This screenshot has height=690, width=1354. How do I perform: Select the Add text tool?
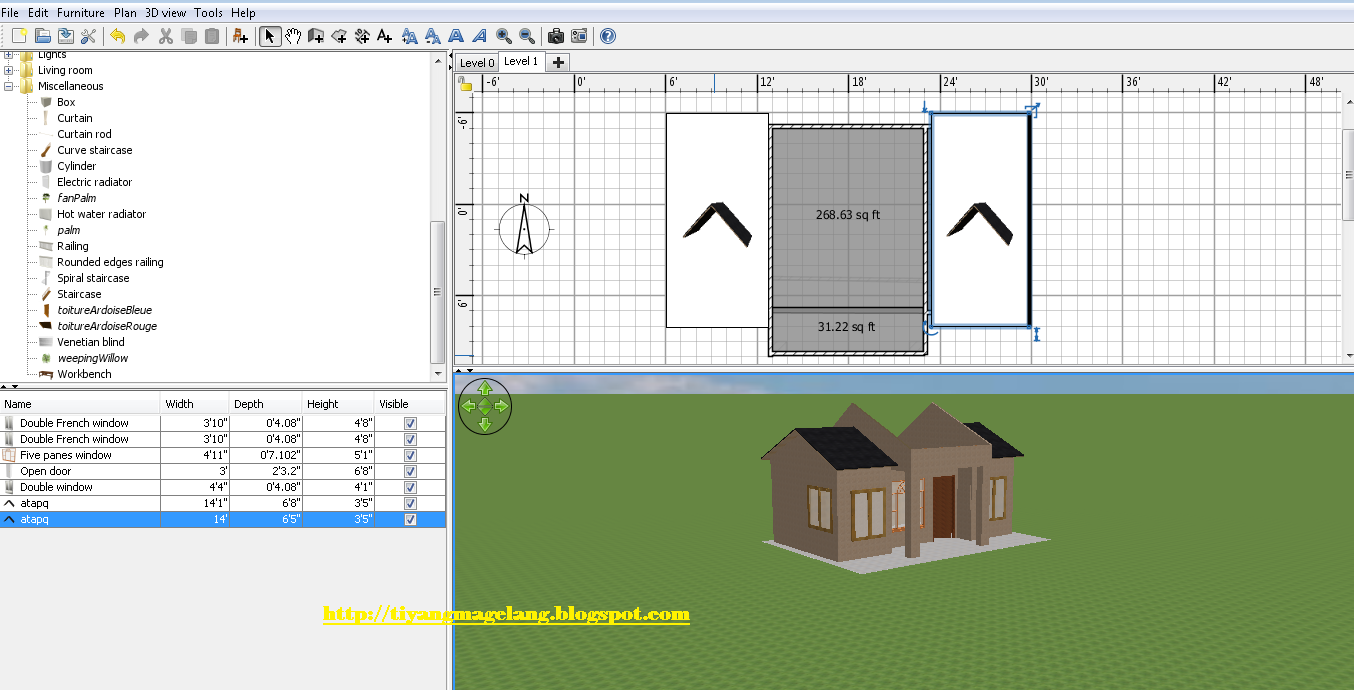coord(385,36)
